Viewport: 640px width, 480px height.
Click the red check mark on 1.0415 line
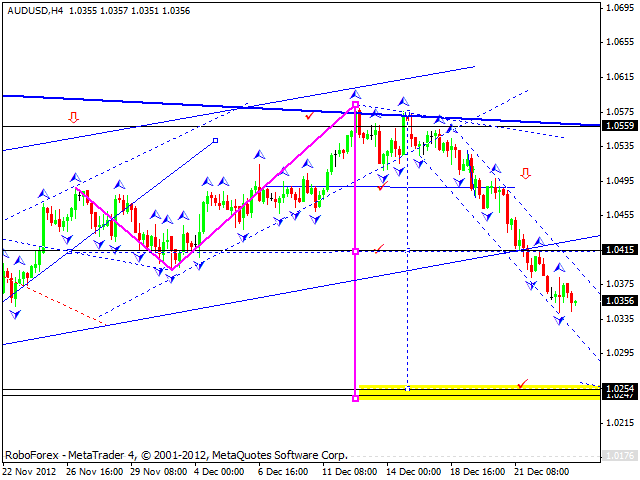[x=379, y=247]
